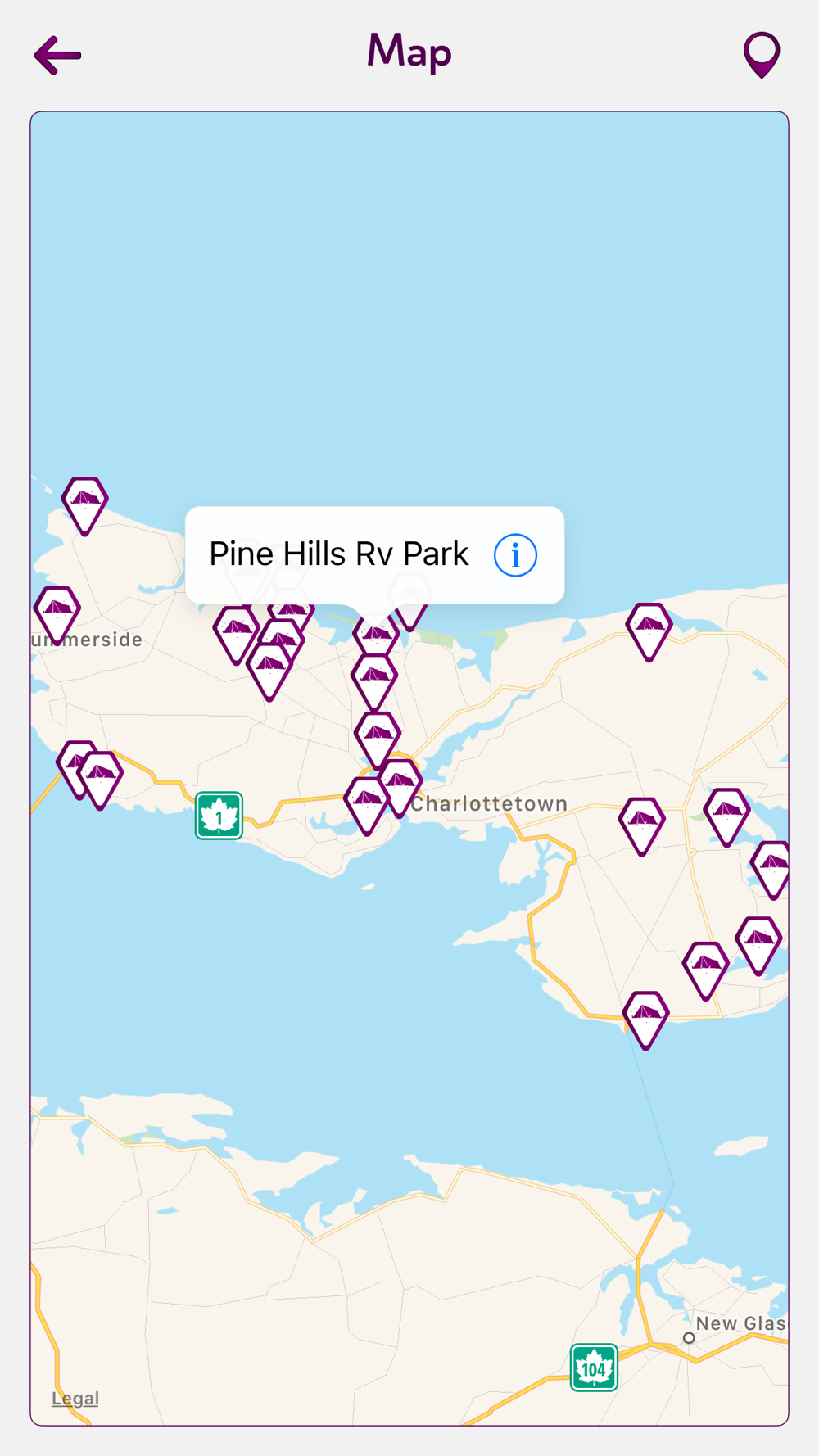Tap campground pin at far right map edge
Screen dimensions: 819x1456
(x=772, y=870)
